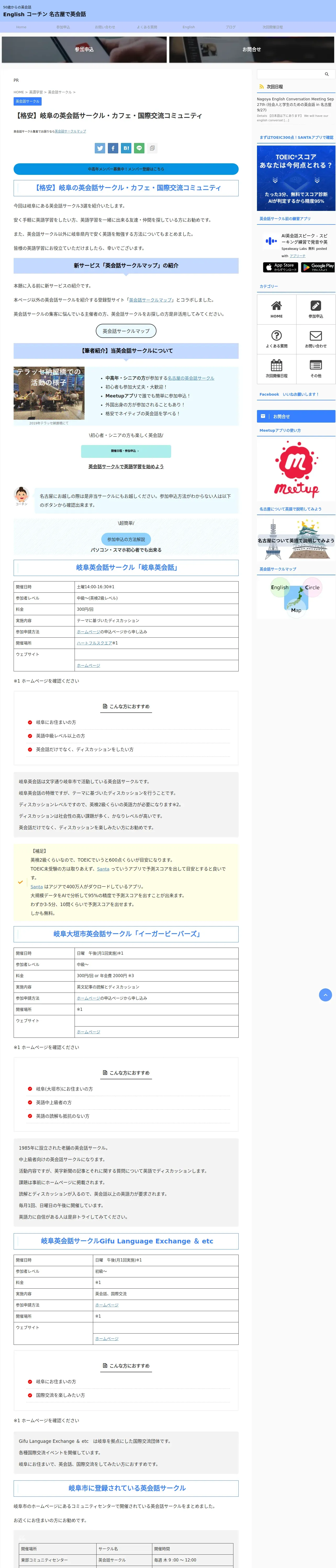Click the お問合せ header banner image
The height and width of the screenshot is (1568, 336).
[x=252, y=49]
